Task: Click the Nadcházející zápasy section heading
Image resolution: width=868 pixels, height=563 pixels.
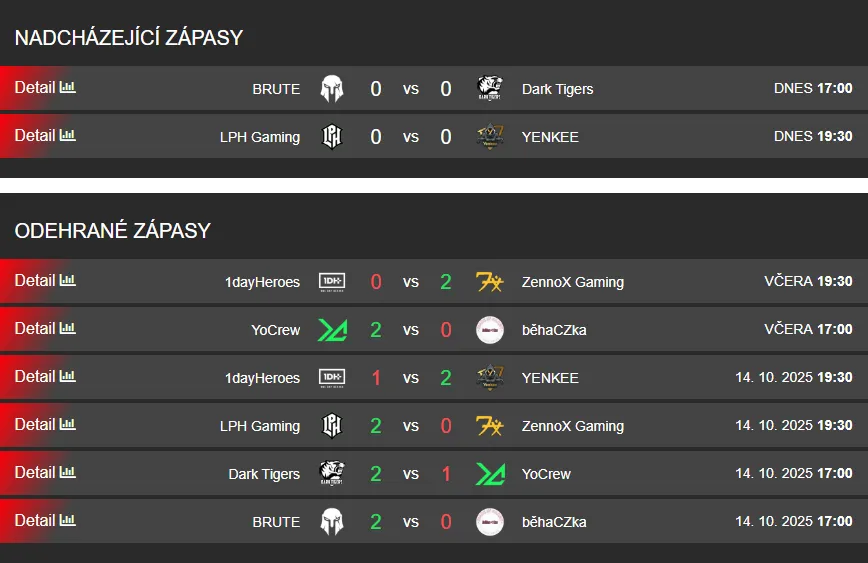Action: [x=128, y=38]
